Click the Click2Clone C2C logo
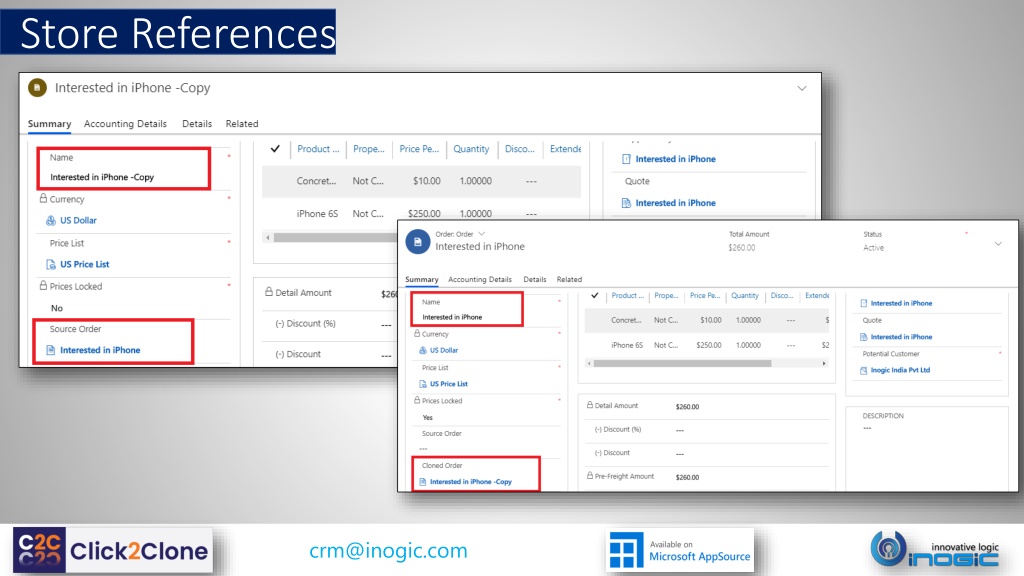Image resolution: width=1024 pixels, height=576 pixels. [x=112, y=551]
